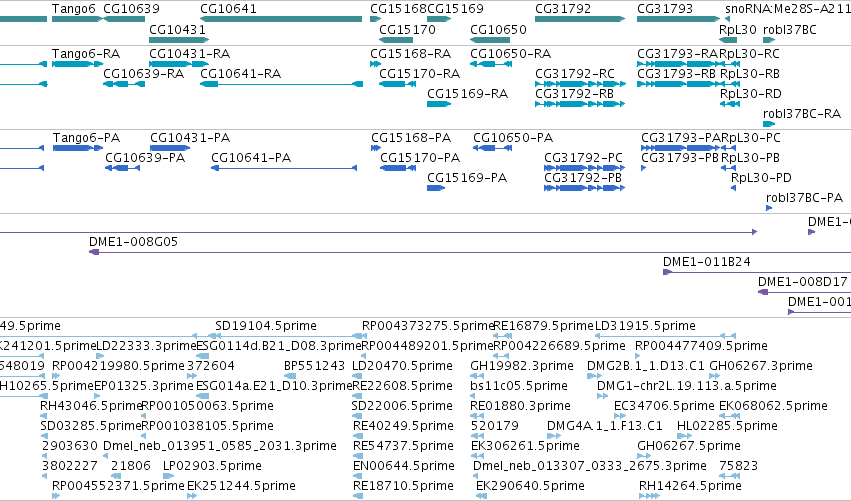Open the CG15170-RA transcript label
The height and width of the screenshot is (501, 851).
pos(420,74)
